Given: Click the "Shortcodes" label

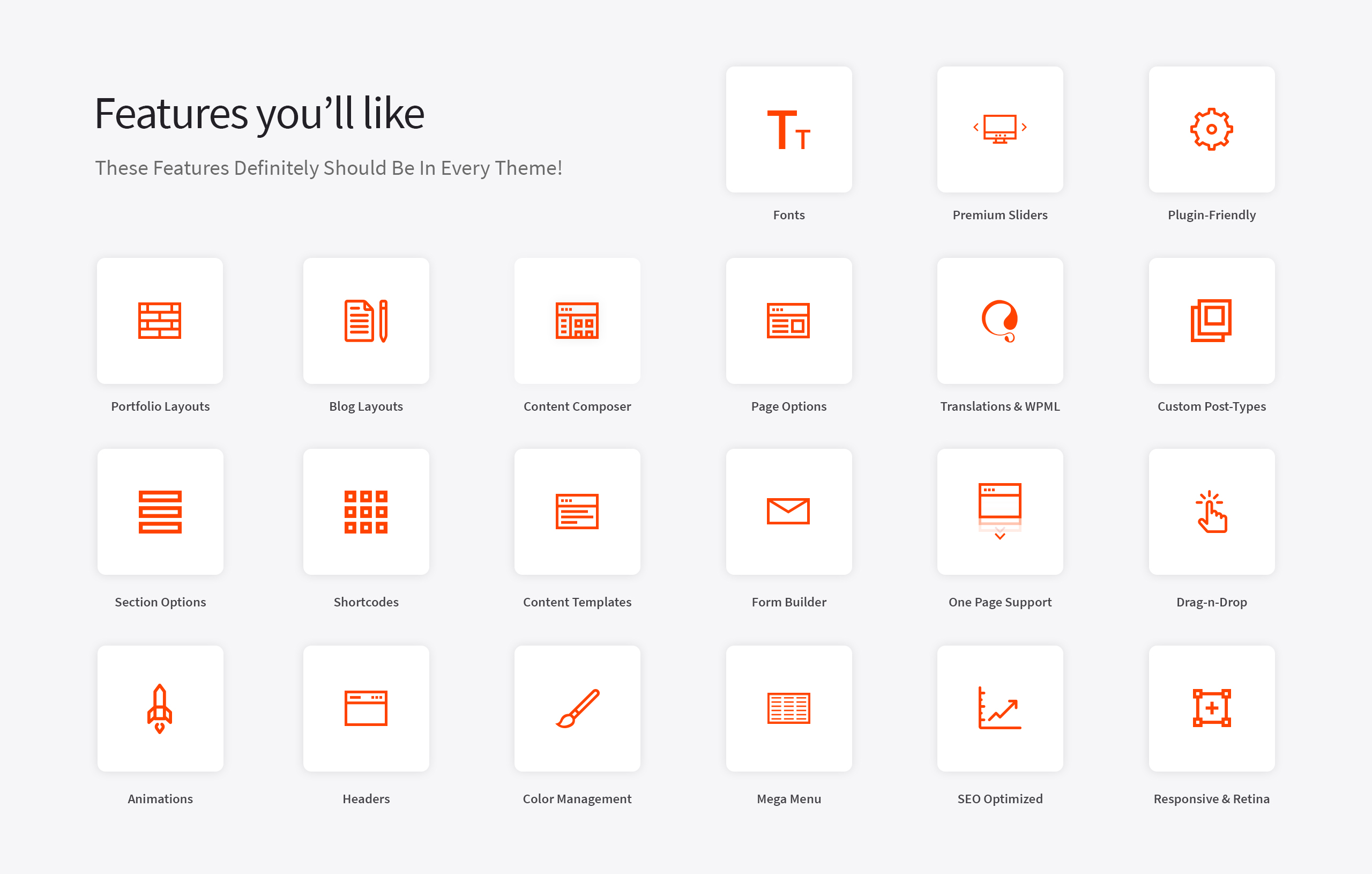Looking at the screenshot, I should coord(366,602).
